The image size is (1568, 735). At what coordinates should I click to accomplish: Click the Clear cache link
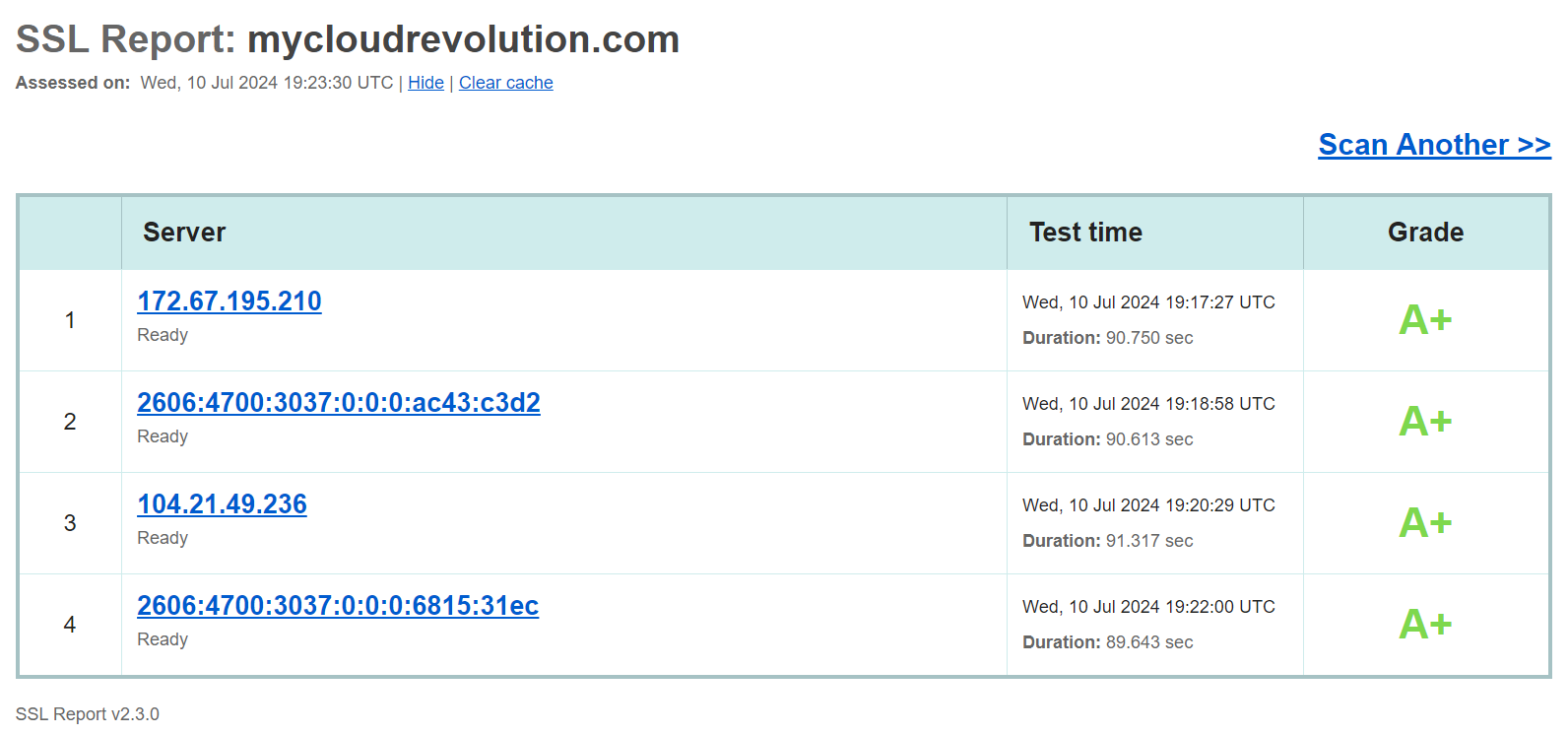coord(505,83)
